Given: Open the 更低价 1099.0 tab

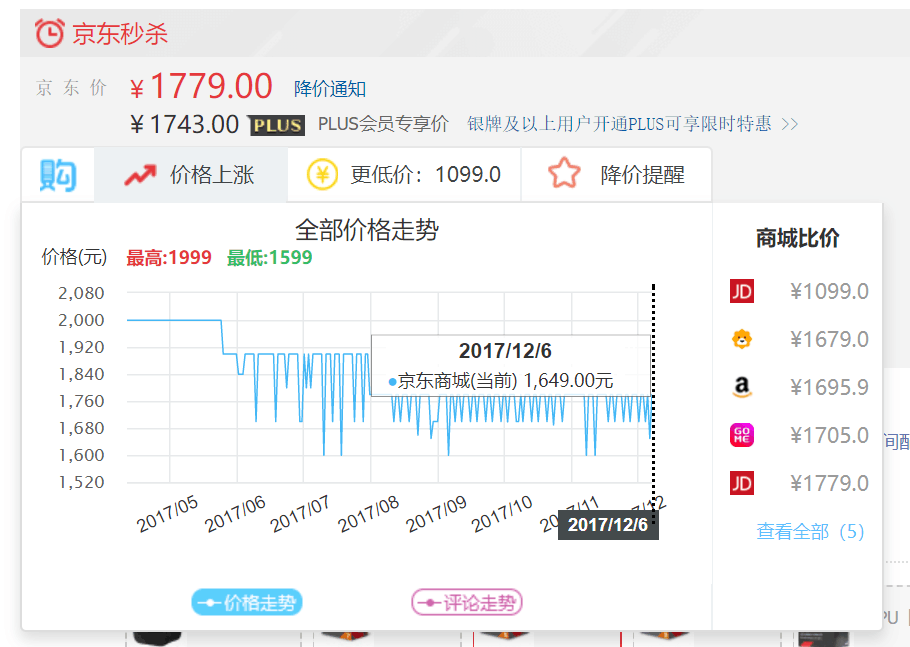Looking at the screenshot, I should [x=405, y=175].
